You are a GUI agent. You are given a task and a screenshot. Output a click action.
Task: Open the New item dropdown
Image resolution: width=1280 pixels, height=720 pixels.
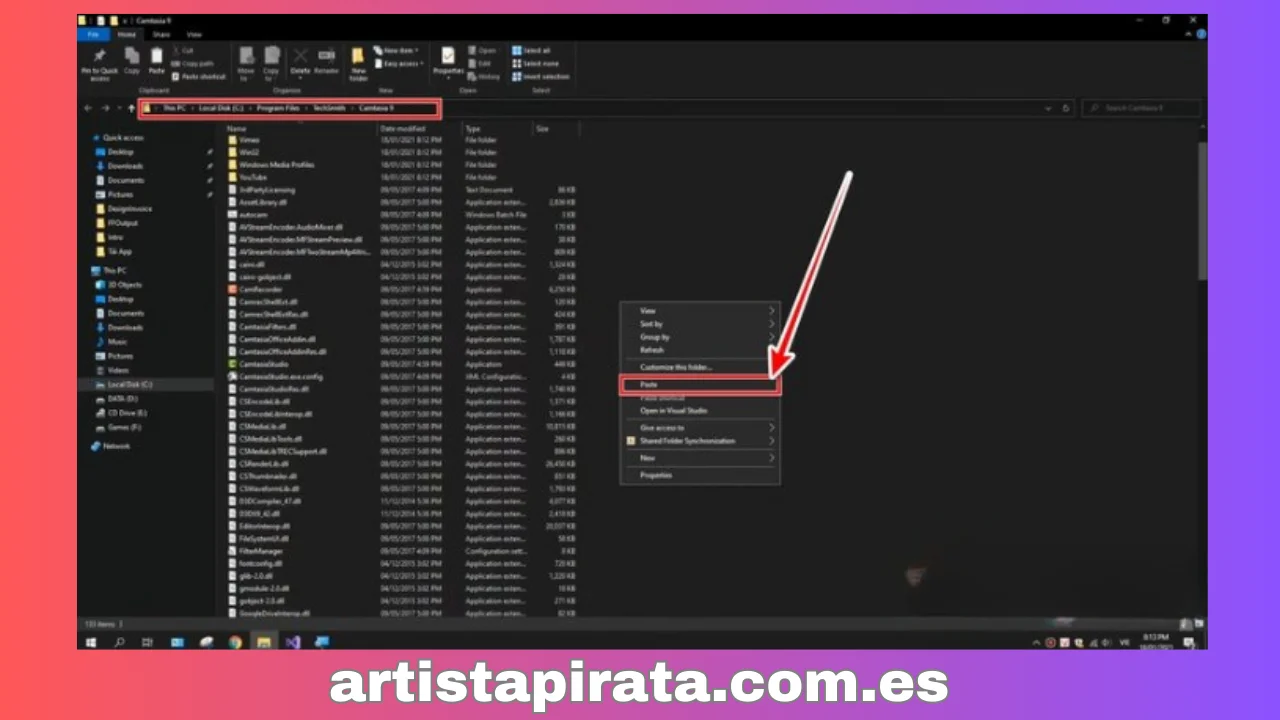pyautogui.click(x=398, y=50)
